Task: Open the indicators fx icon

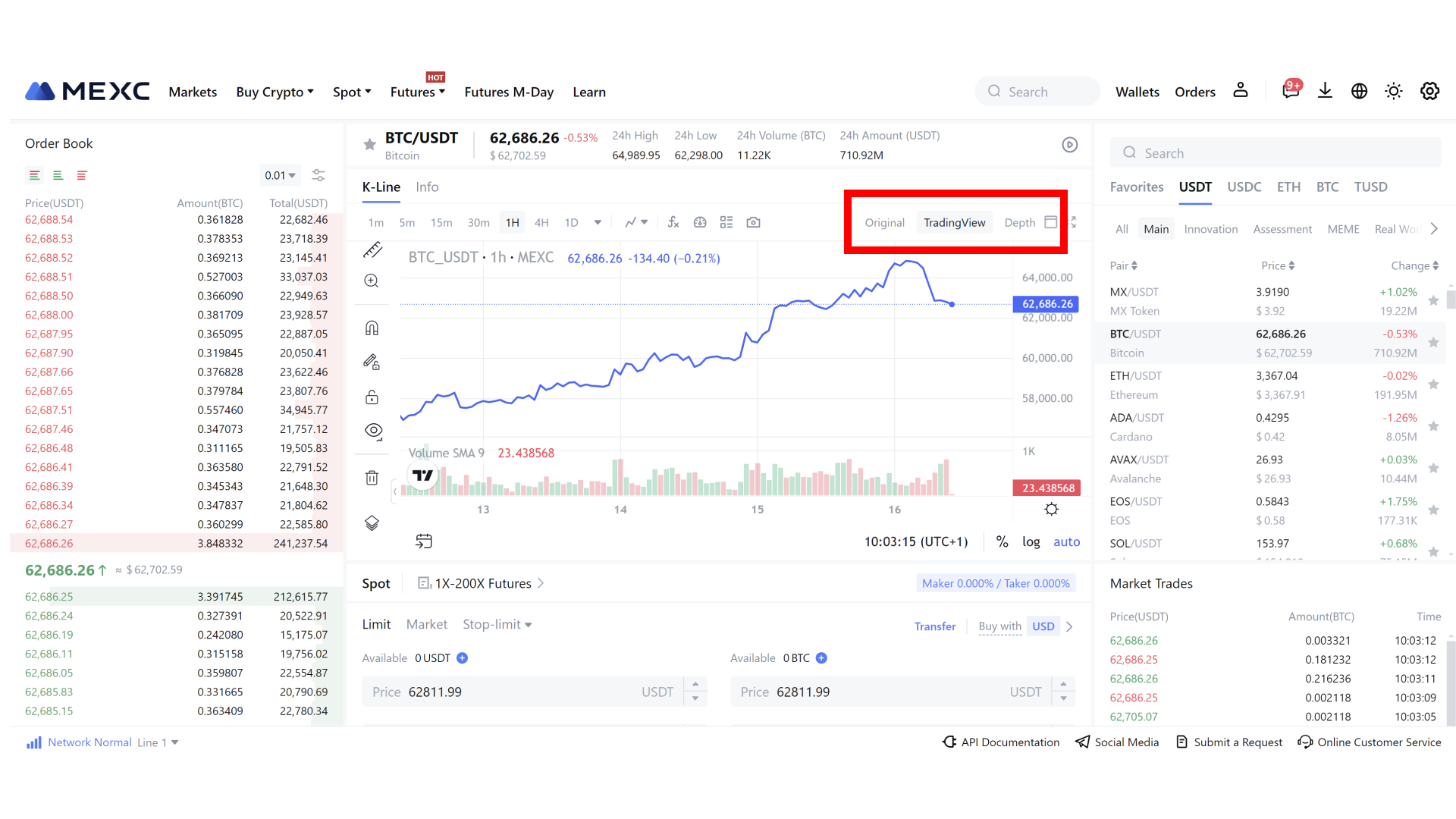Action: [673, 222]
